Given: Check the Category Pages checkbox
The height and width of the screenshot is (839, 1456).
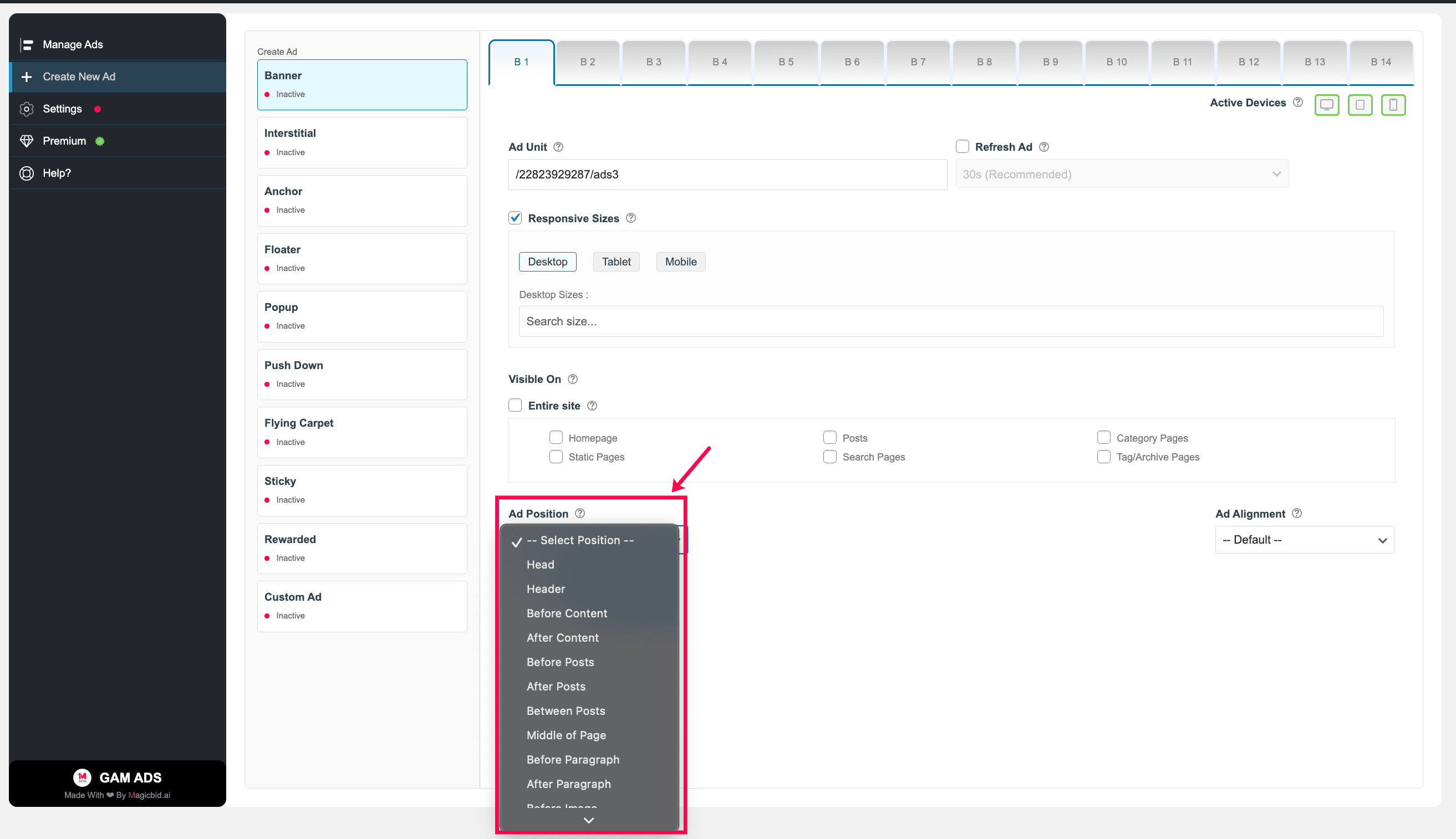Looking at the screenshot, I should click(1103, 437).
